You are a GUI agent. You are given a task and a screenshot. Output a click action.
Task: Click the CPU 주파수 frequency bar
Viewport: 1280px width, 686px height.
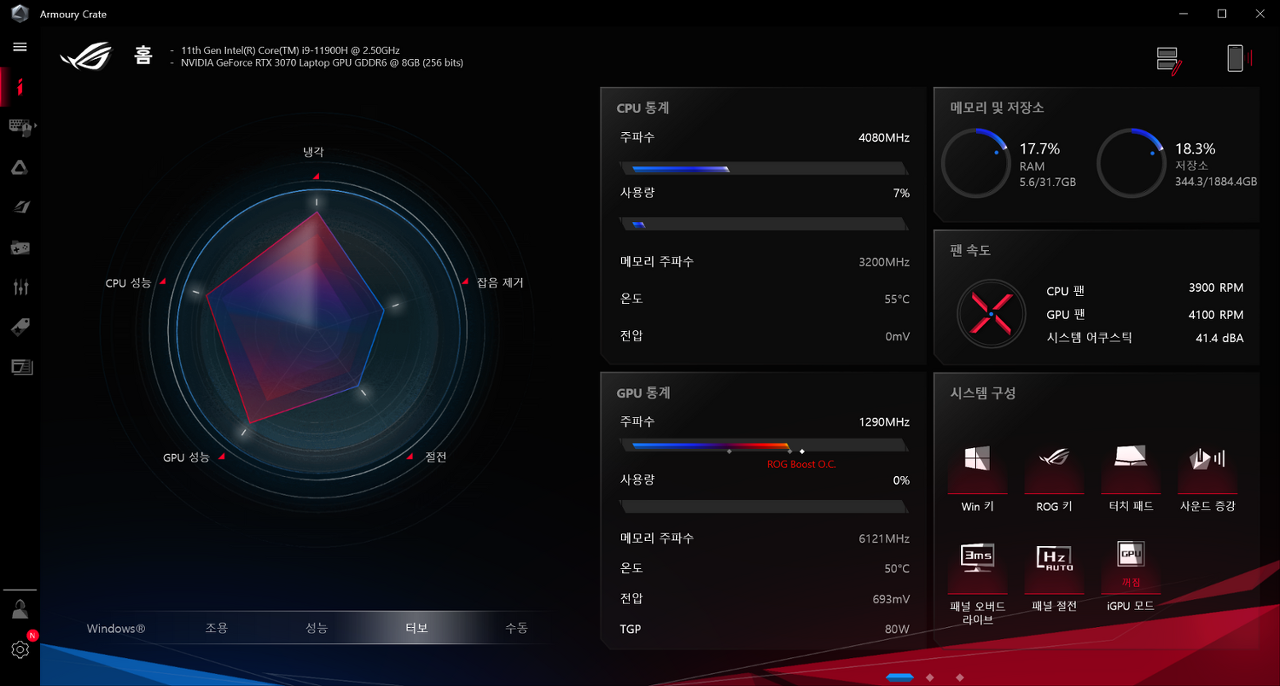[x=764, y=168]
